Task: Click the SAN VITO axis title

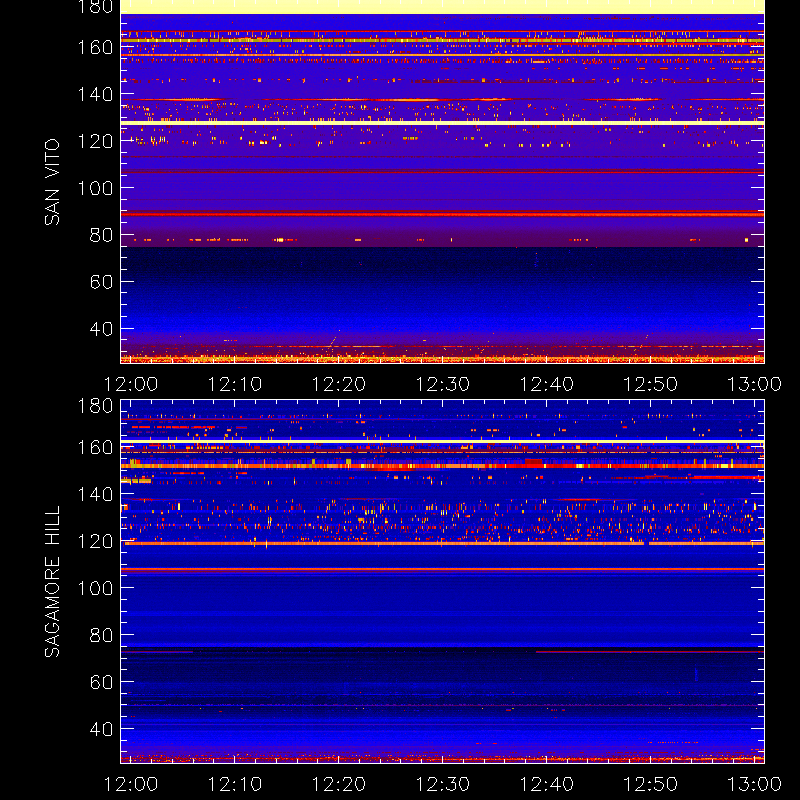Action: coord(52,182)
